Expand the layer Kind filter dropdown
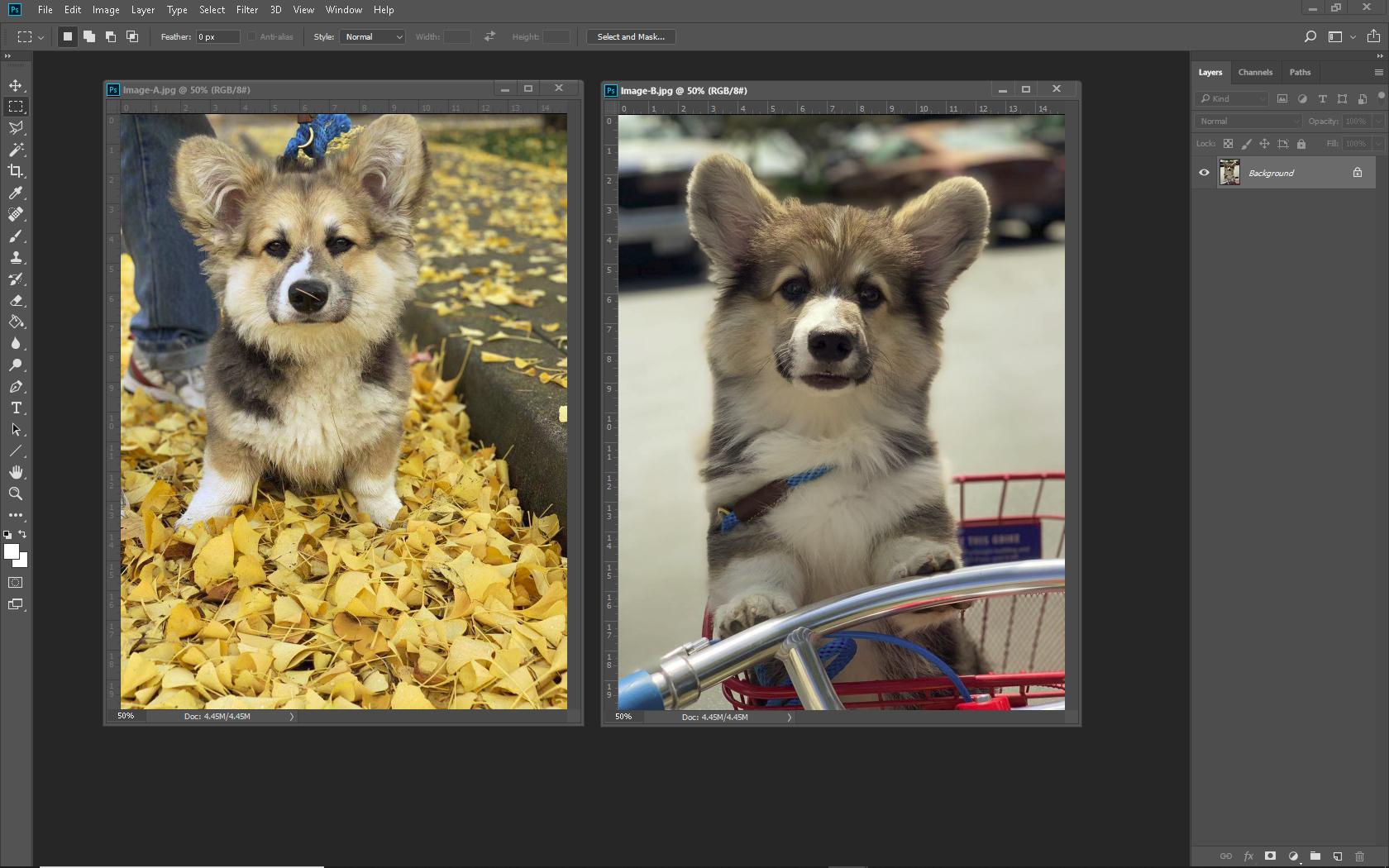This screenshot has width=1389, height=868. coord(1232,98)
